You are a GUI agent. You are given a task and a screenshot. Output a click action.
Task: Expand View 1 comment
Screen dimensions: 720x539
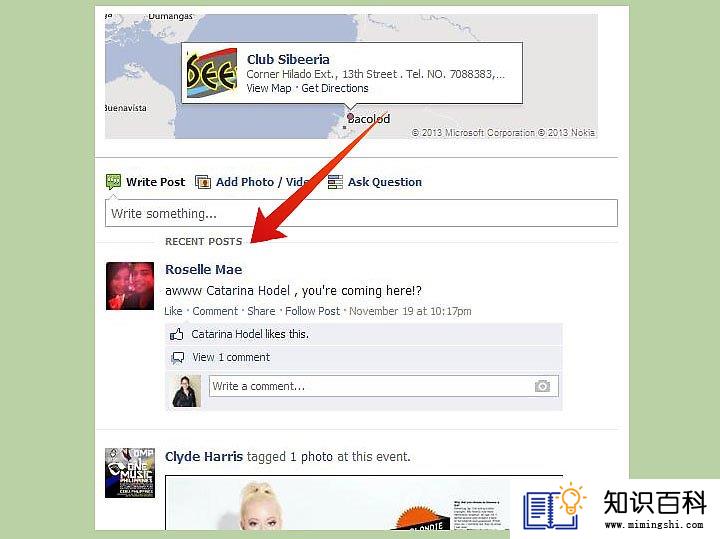(x=231, y=357)
